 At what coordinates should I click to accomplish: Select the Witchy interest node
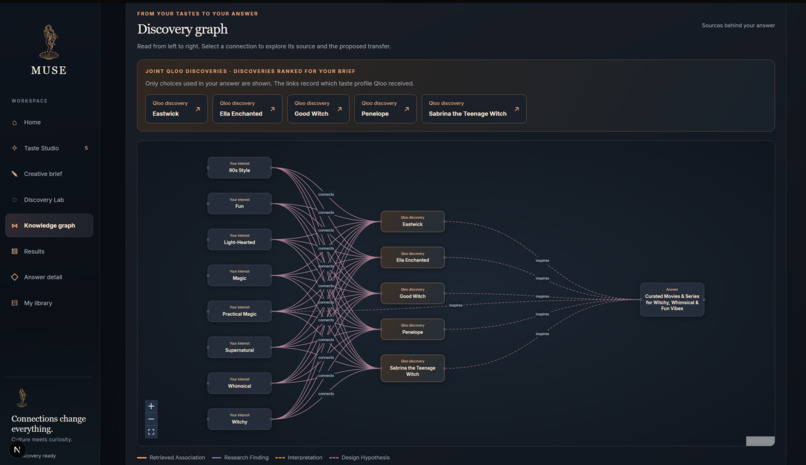tap(240, 419)
